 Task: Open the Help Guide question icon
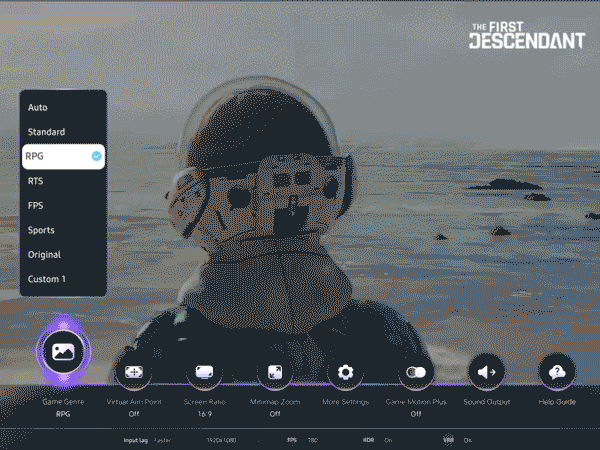tap(557, 372)
